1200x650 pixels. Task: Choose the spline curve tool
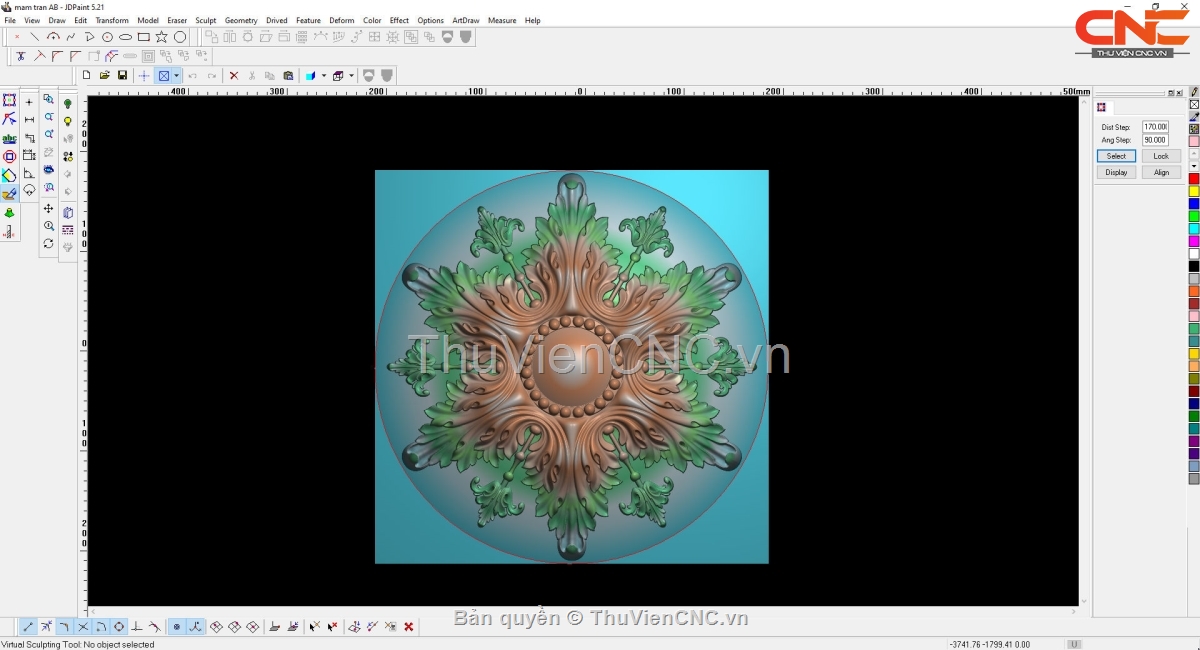pyautogui.click(x=71, y=37)
